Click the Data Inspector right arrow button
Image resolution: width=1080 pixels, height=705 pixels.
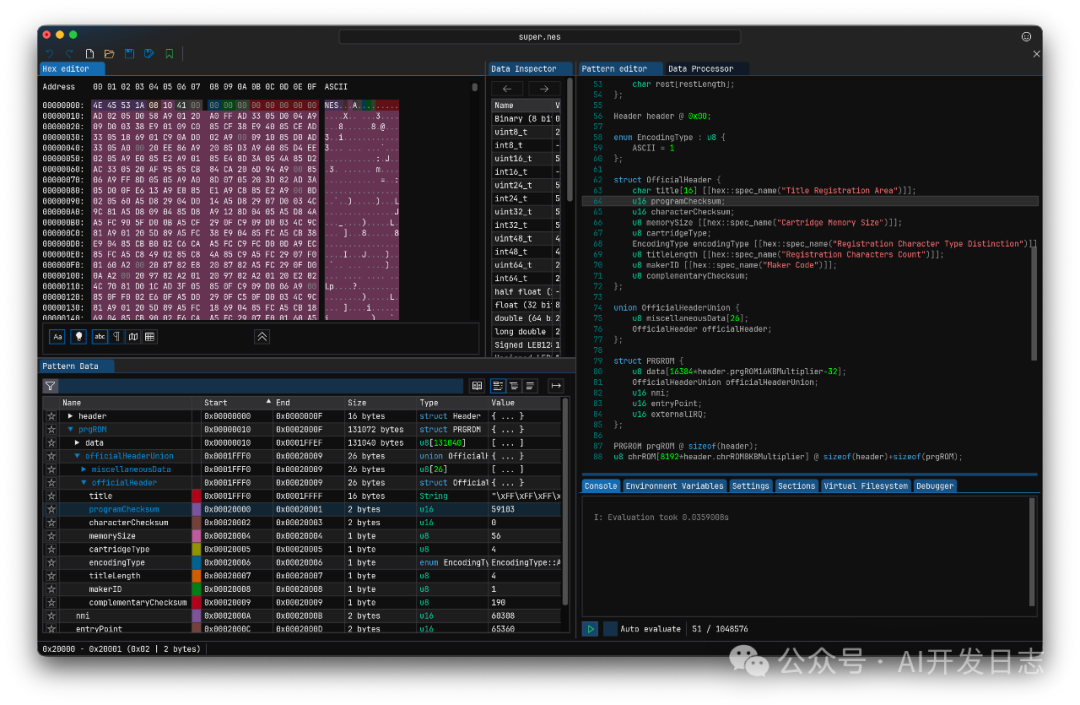coord(544,89)
